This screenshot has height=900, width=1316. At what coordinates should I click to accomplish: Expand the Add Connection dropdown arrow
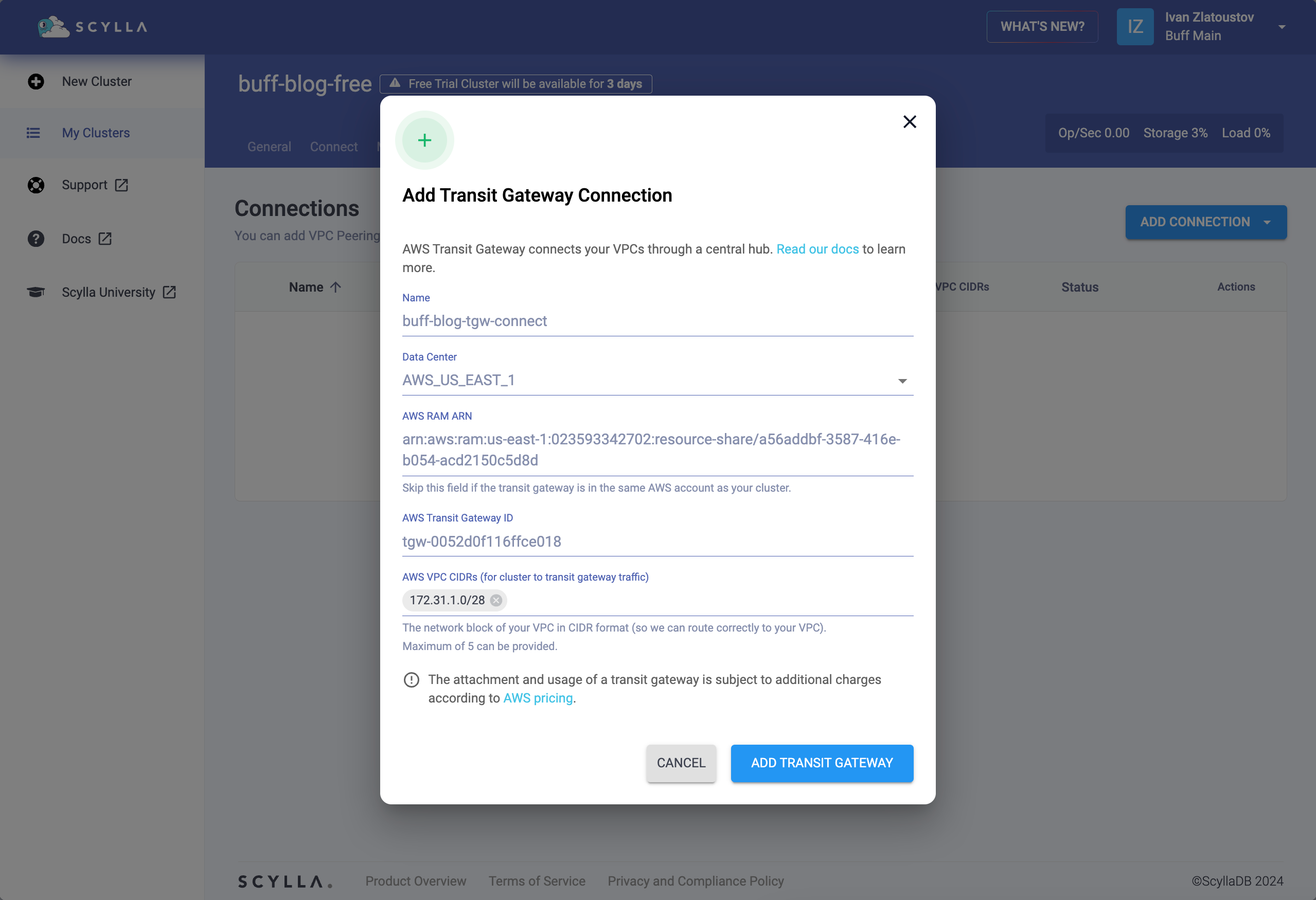point(1267,223)
